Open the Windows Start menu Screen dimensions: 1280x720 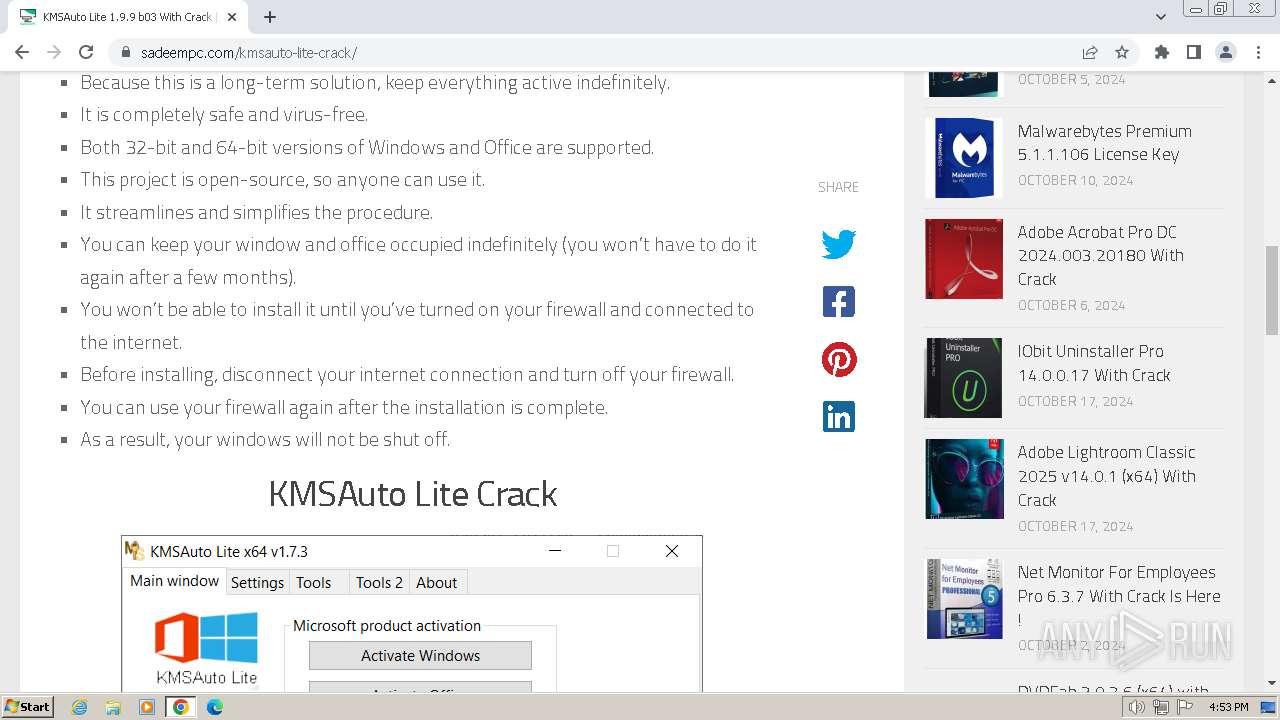click(x=27, y=707)
